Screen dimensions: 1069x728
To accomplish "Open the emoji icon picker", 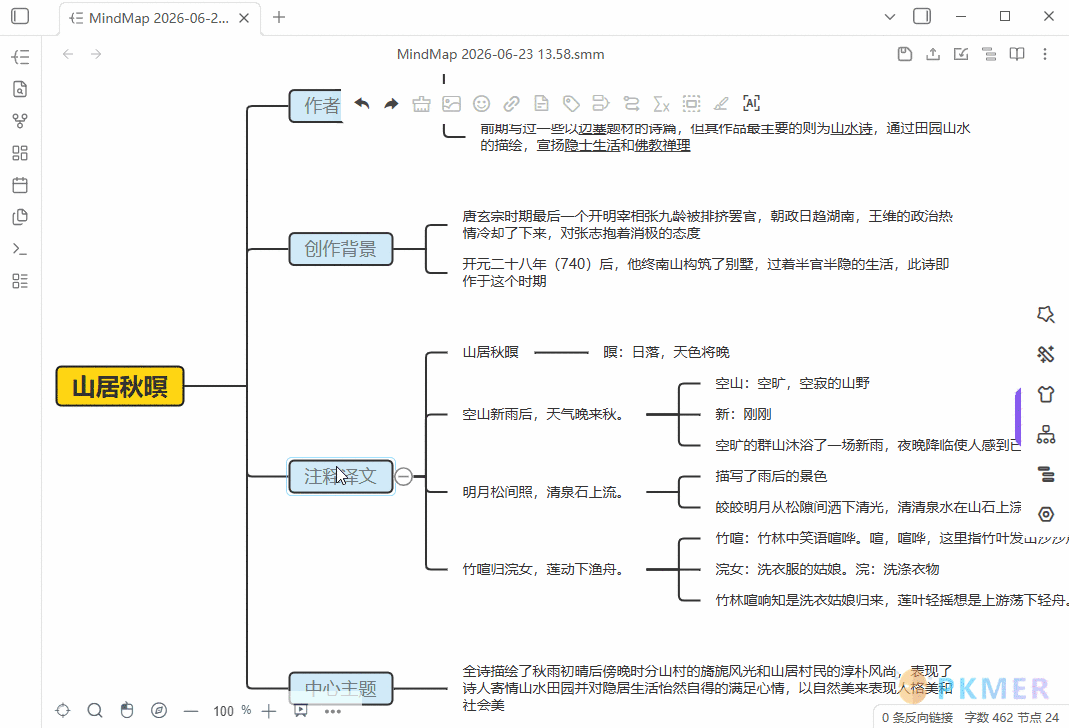I will [x=481, y=104].
